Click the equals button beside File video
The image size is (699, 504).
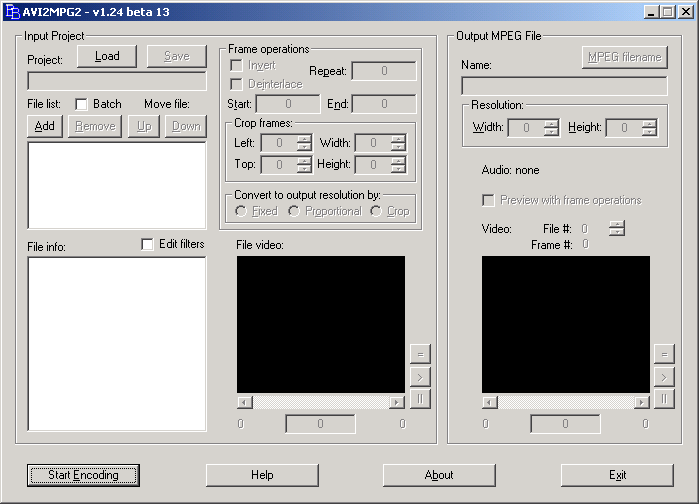click(x=420, y=353)
